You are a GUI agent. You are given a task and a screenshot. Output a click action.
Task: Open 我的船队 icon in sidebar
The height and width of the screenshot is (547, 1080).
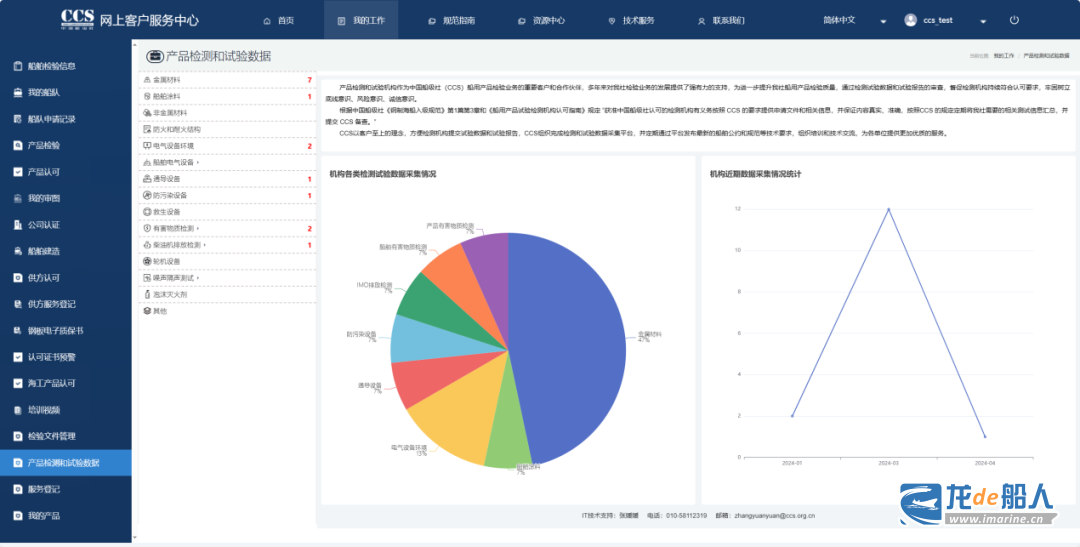coord(18,92)
